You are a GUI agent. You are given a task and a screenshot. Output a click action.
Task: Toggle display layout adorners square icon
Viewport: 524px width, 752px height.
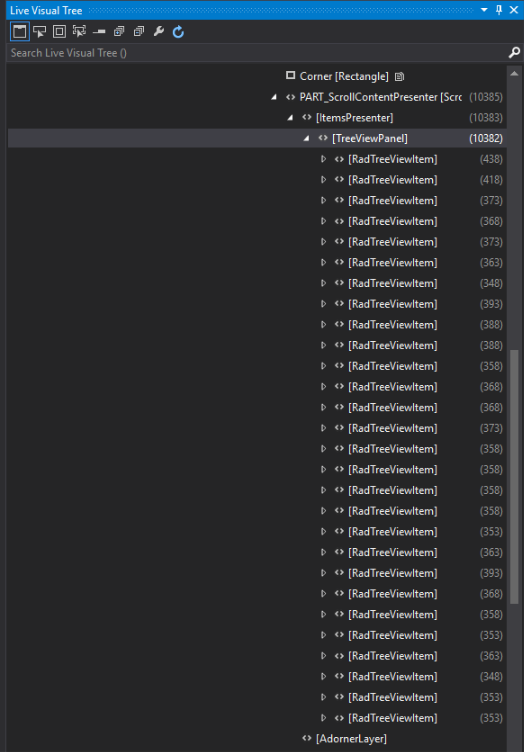pos(59,32)
